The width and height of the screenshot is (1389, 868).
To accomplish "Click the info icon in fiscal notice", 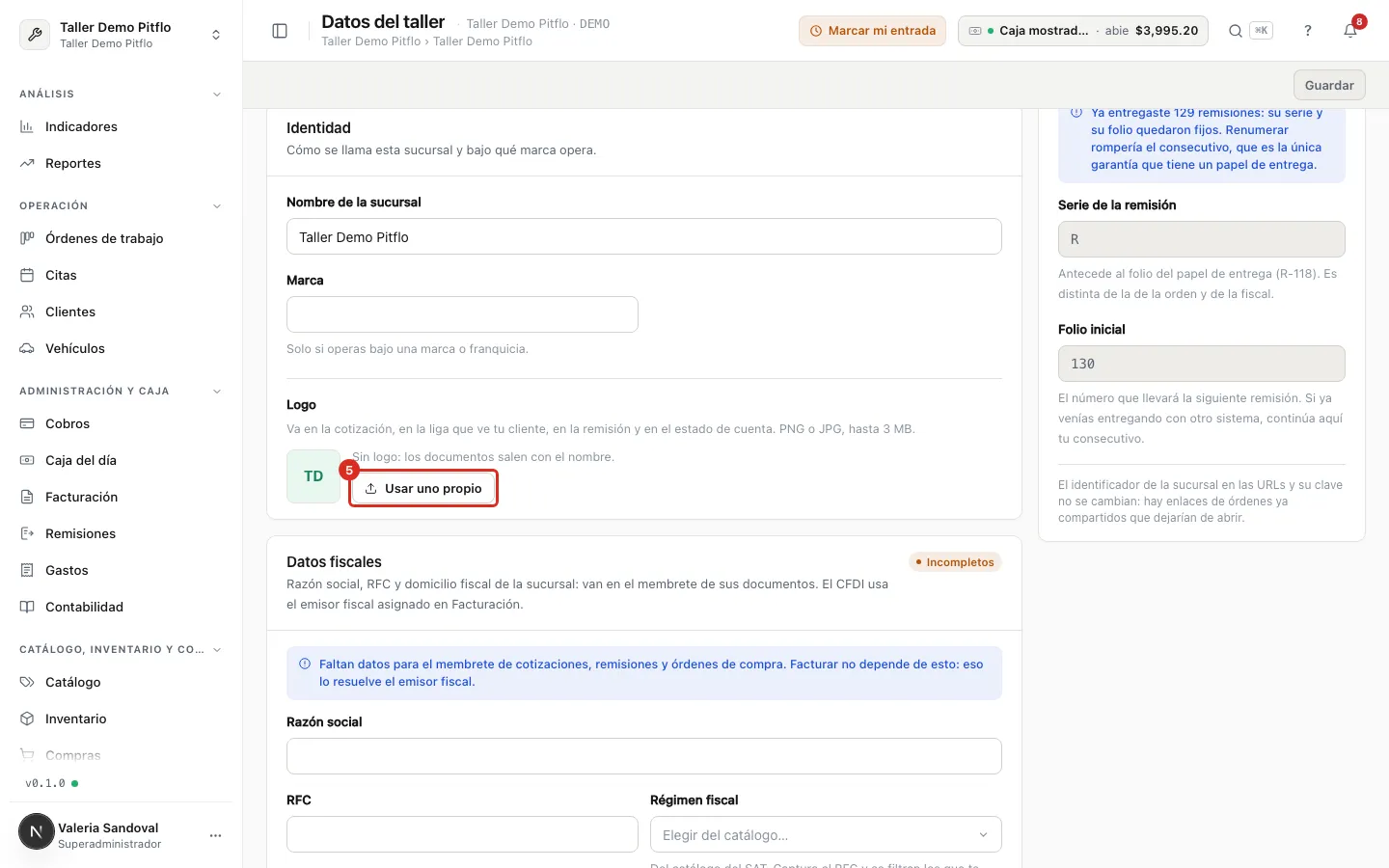I will click(305, 664).
